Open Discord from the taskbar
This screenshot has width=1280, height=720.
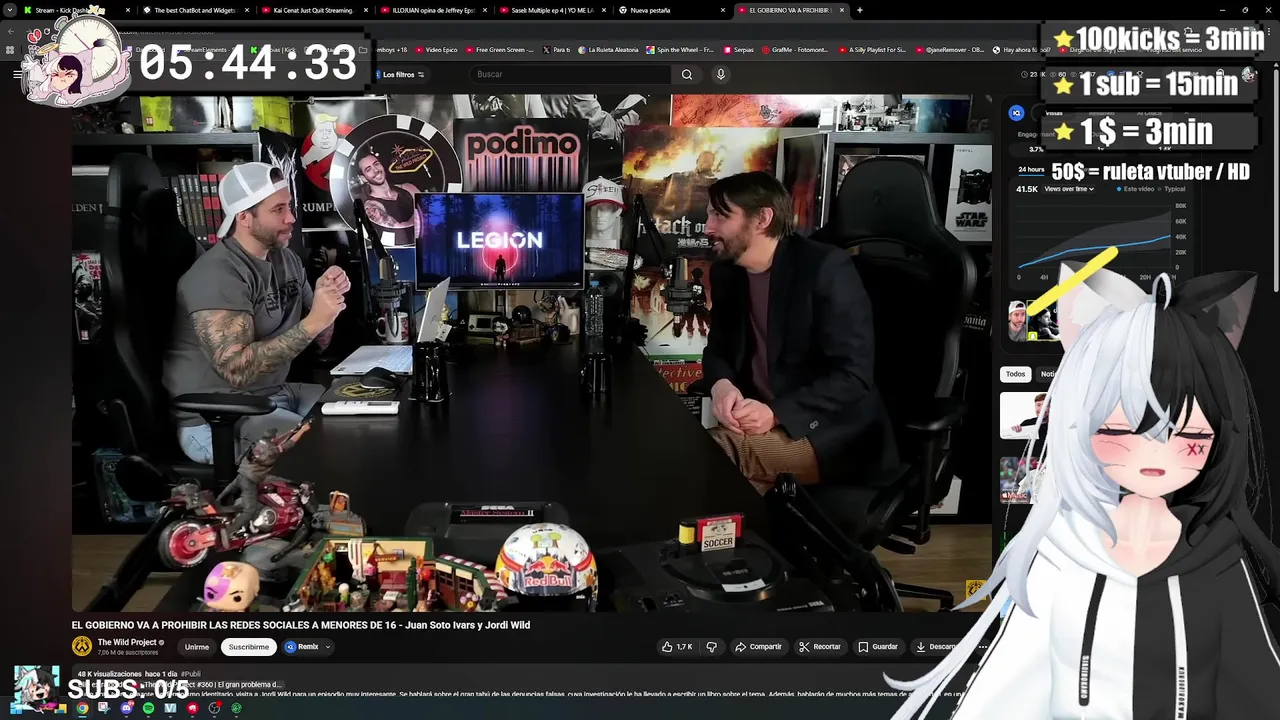click(x=126, y=708)
